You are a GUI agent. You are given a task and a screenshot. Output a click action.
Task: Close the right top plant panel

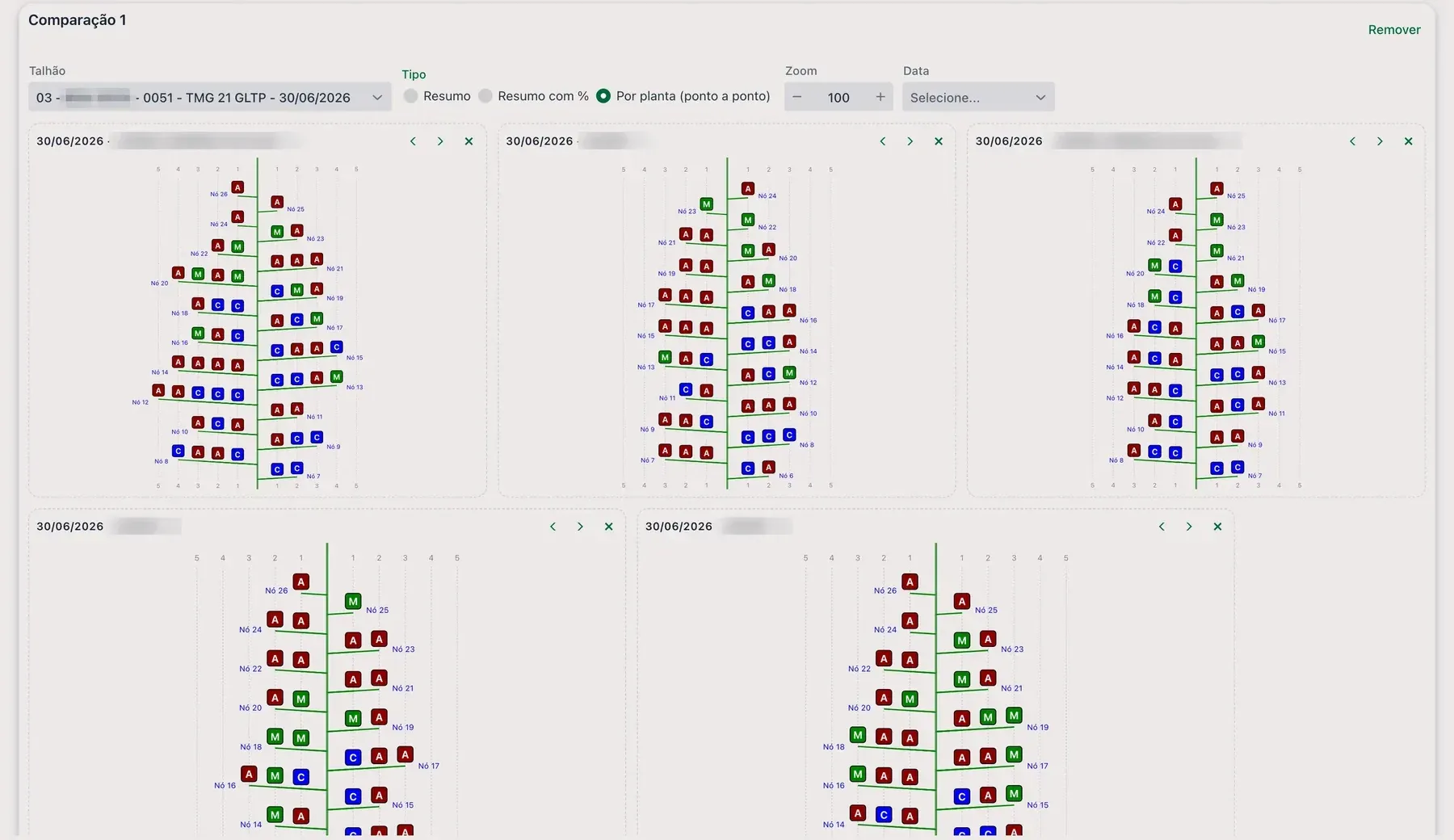[x=1409, y=141]
